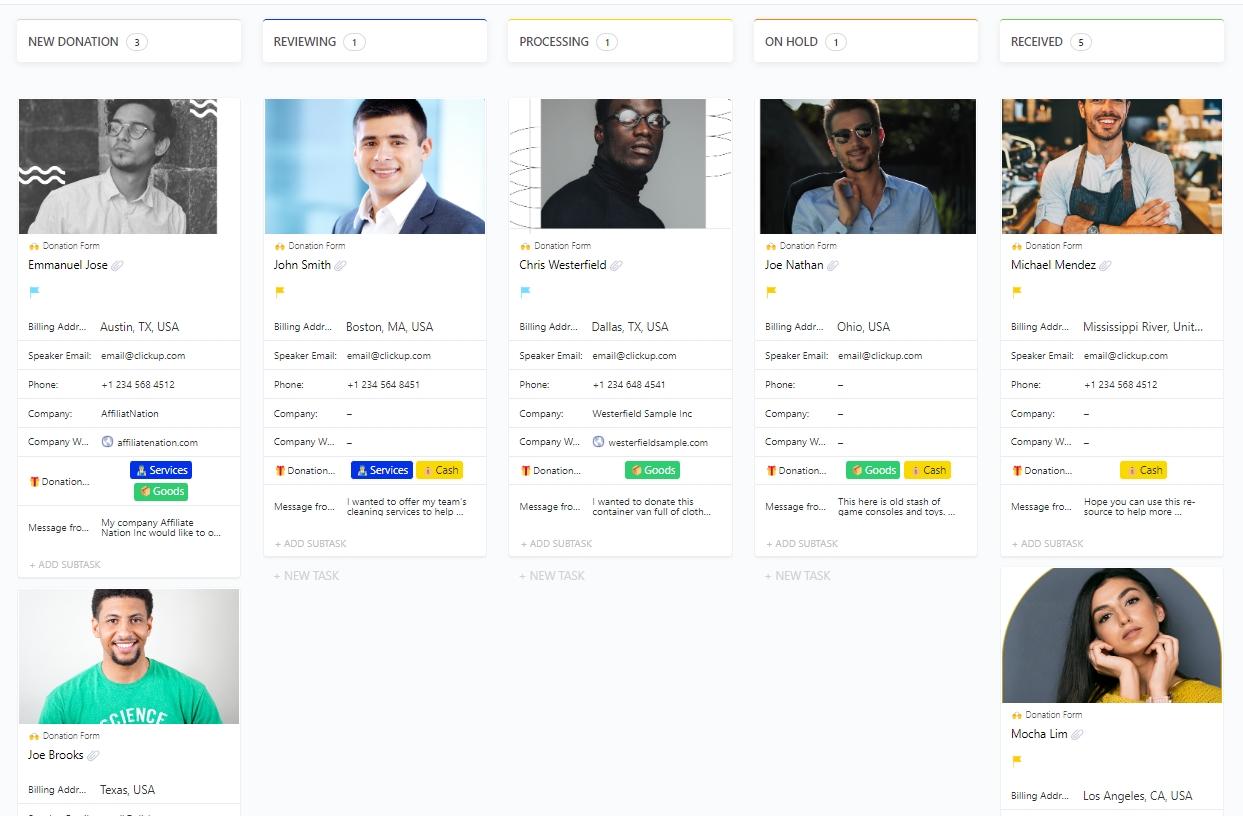The height and width of the screenshot is (816, 1243).
Task: Click the RECEIVED column header
Action: (1036, 42)
